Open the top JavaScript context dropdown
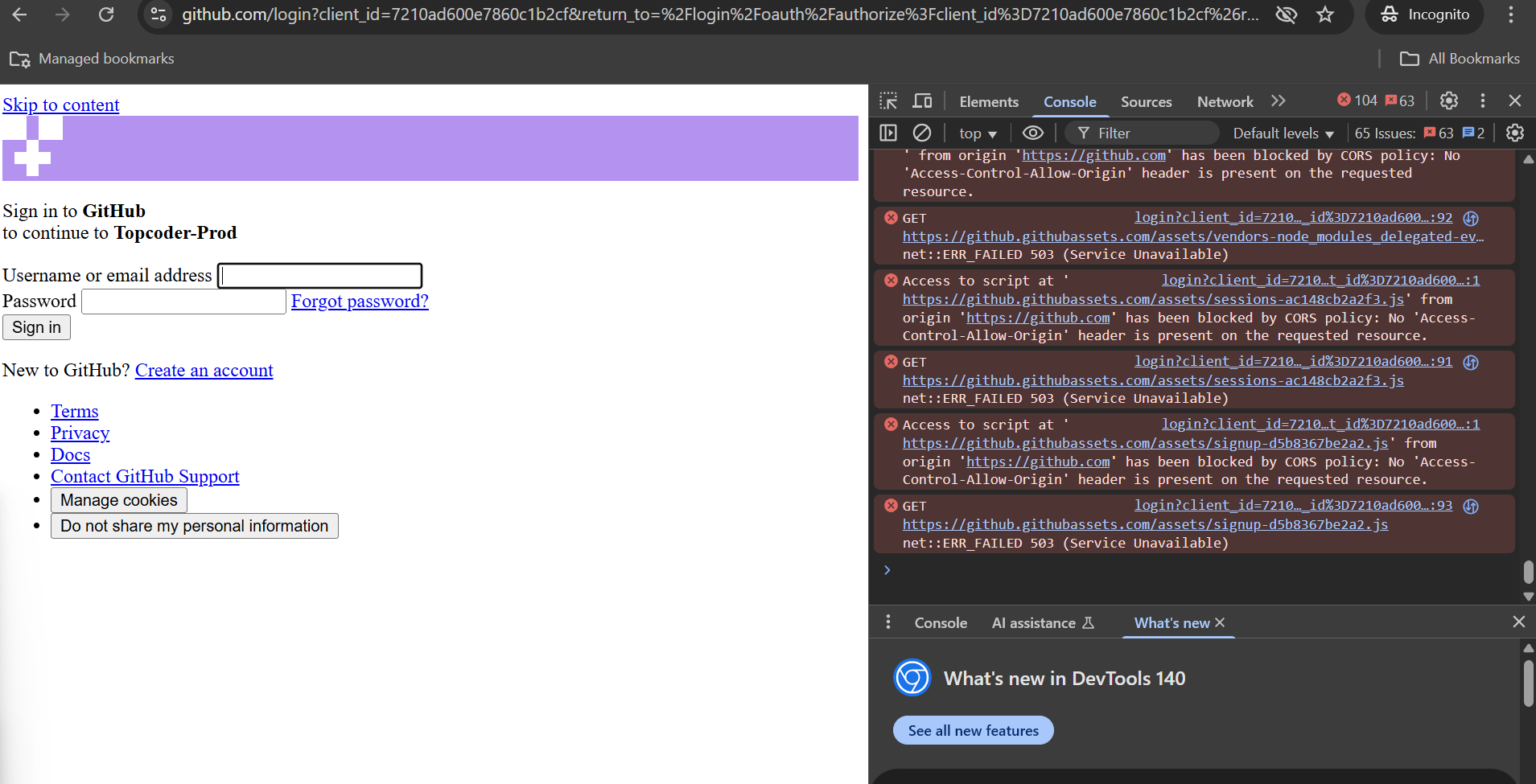 (978, 133)
